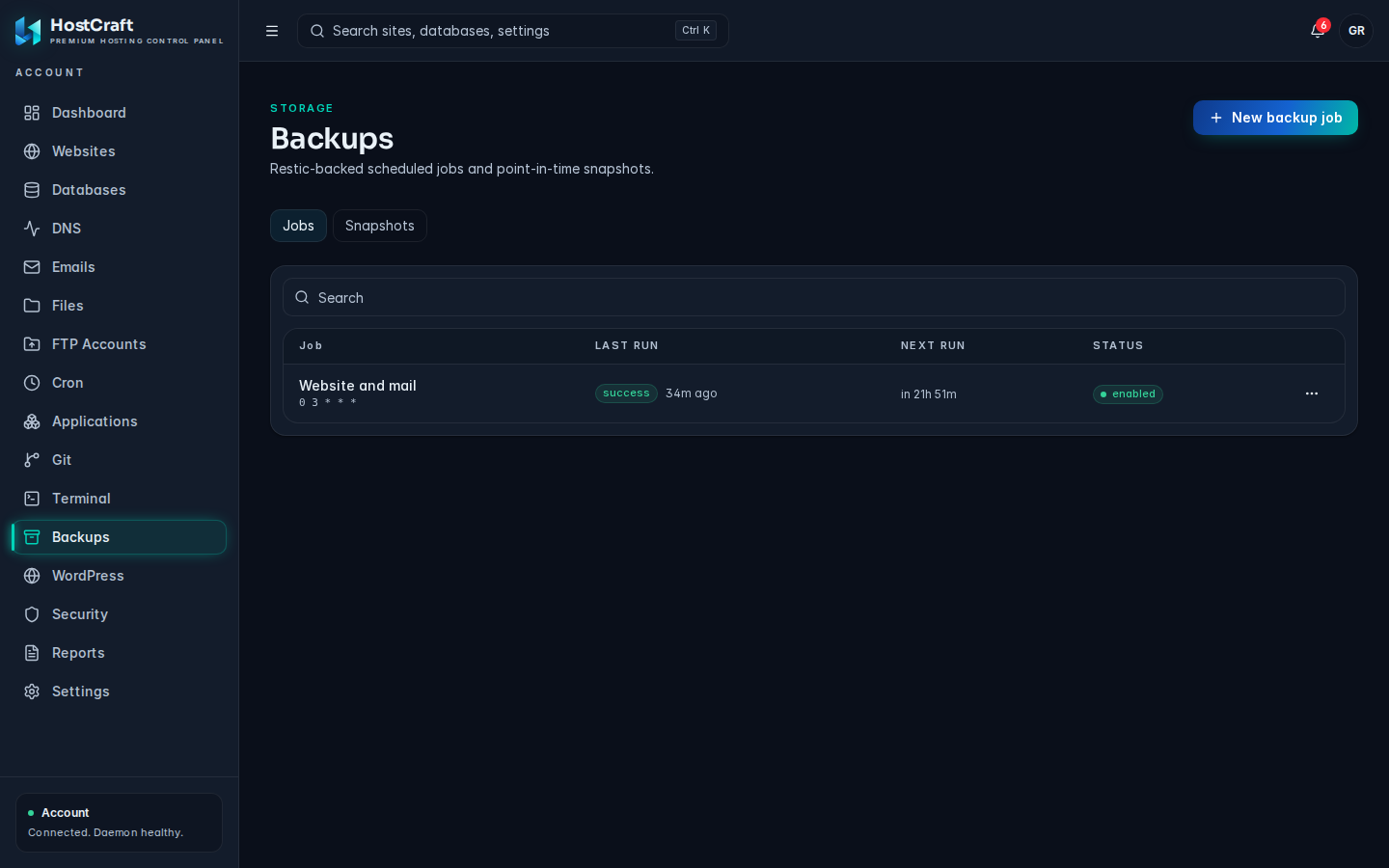Open Security from the sidebar

click(120, 614)
